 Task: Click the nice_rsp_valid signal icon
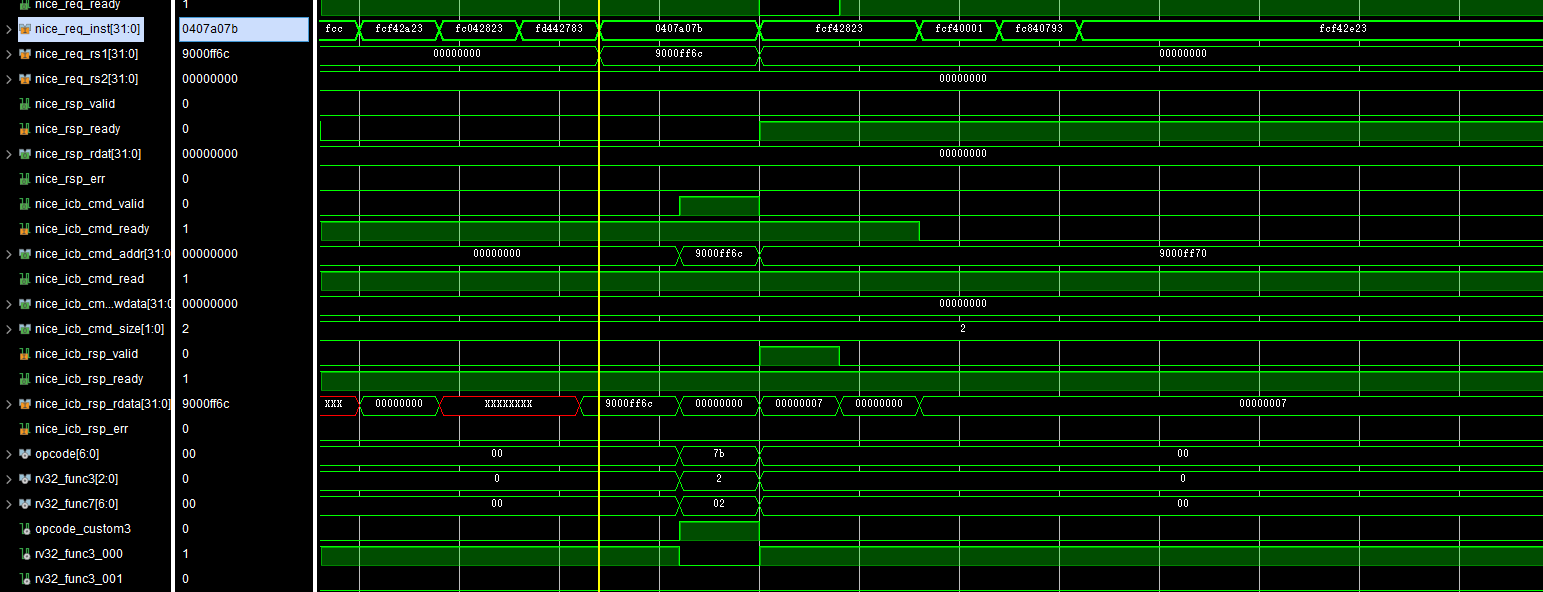coord(25,104)
